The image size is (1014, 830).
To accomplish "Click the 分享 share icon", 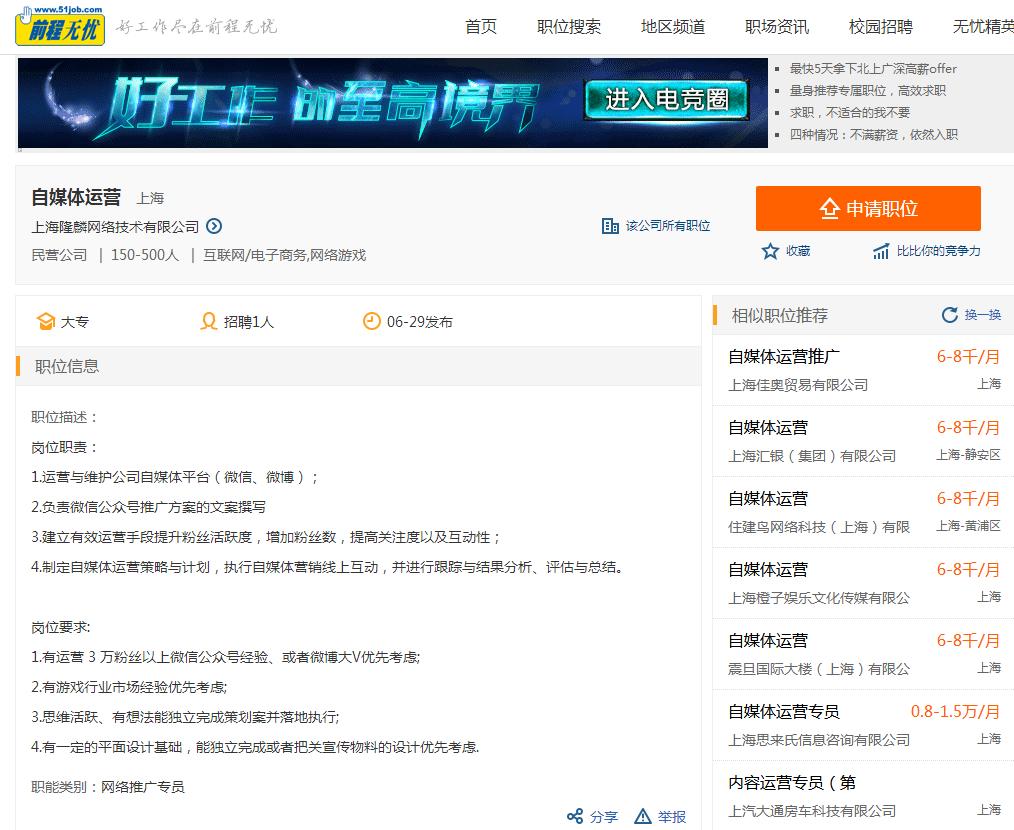I will (577, 816).
